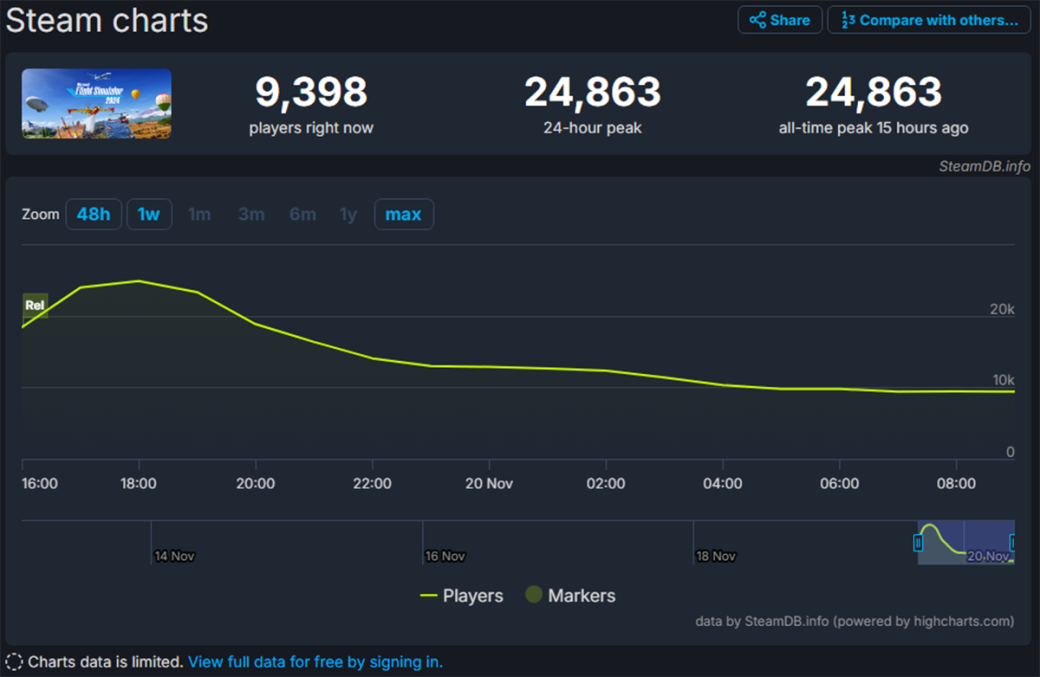Open the SteamDB.info credit link
Screen dimensions: 1040x677
pyautogui.click(x=984, y=166)
